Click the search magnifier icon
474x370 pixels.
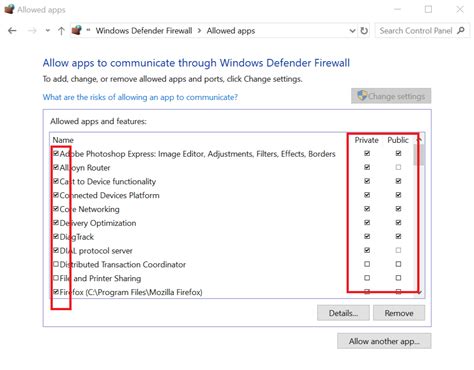click(x=461, y=31)
